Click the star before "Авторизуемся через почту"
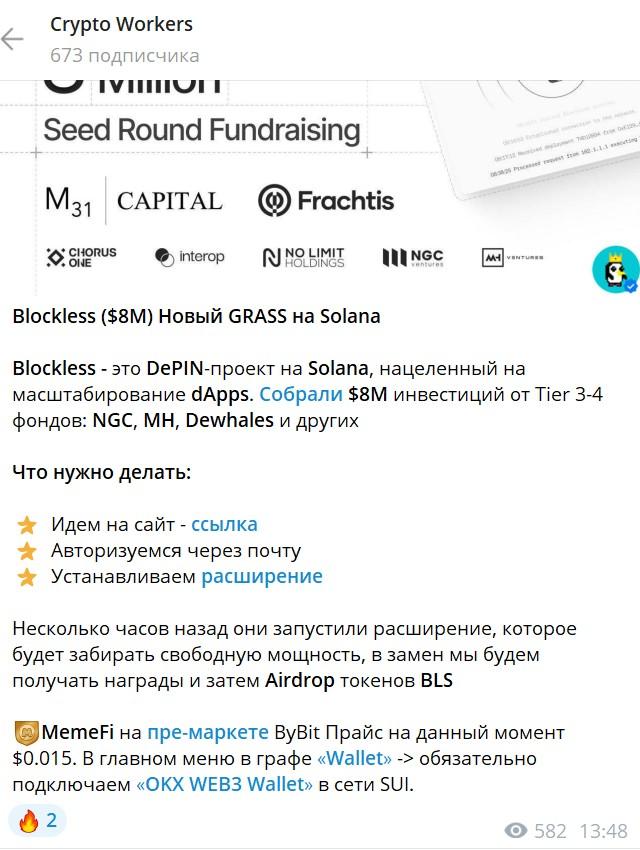Screen dimensions: 640x850 click(28, 550)
